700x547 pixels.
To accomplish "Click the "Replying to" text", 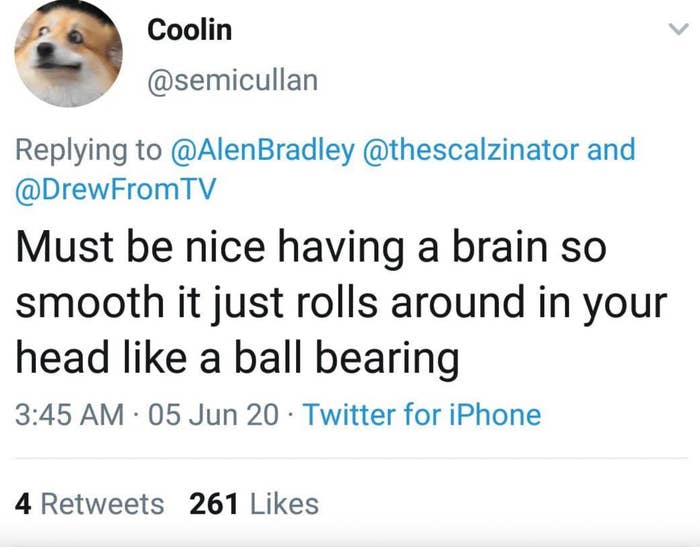I will pos(87,150).
